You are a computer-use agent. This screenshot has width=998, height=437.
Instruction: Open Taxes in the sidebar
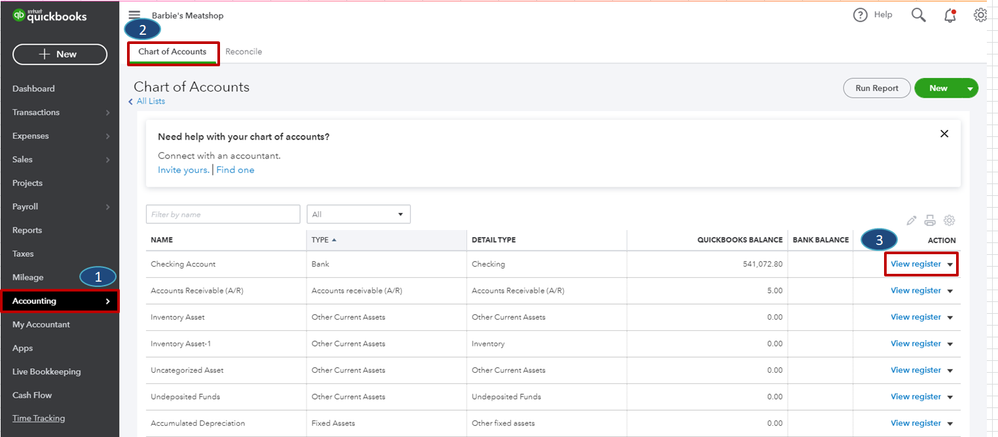(23, 254)
